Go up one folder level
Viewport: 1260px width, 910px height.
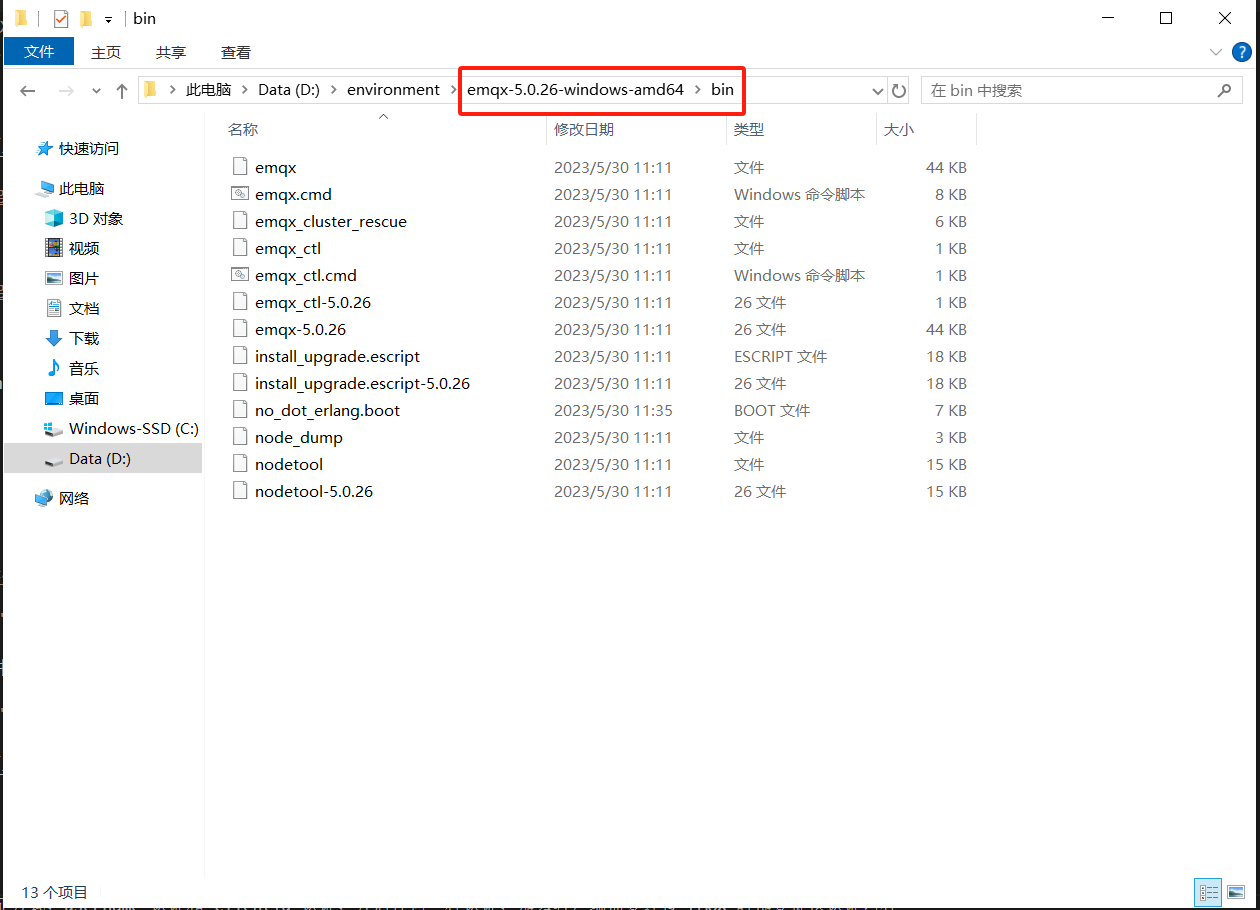click(x=122, y=90)
